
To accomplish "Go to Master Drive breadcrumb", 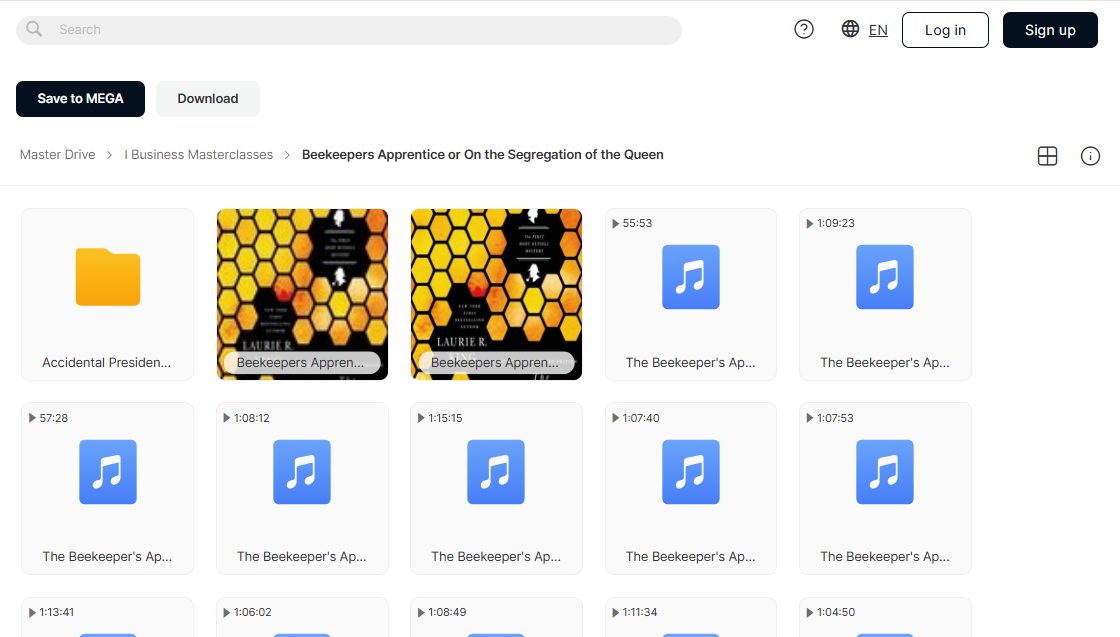I will pos(58,154).
